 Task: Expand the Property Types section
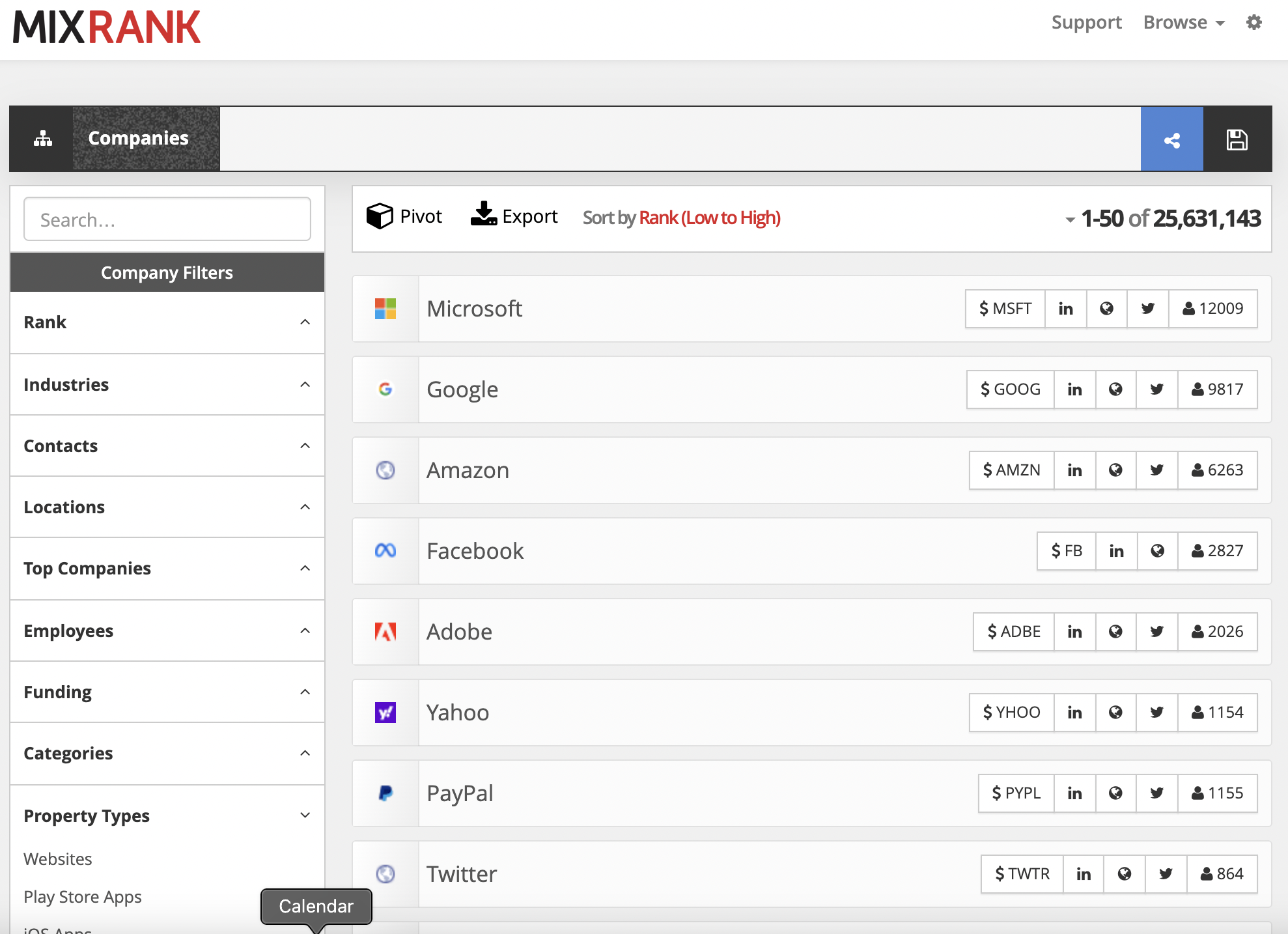(x=304, y=815)
